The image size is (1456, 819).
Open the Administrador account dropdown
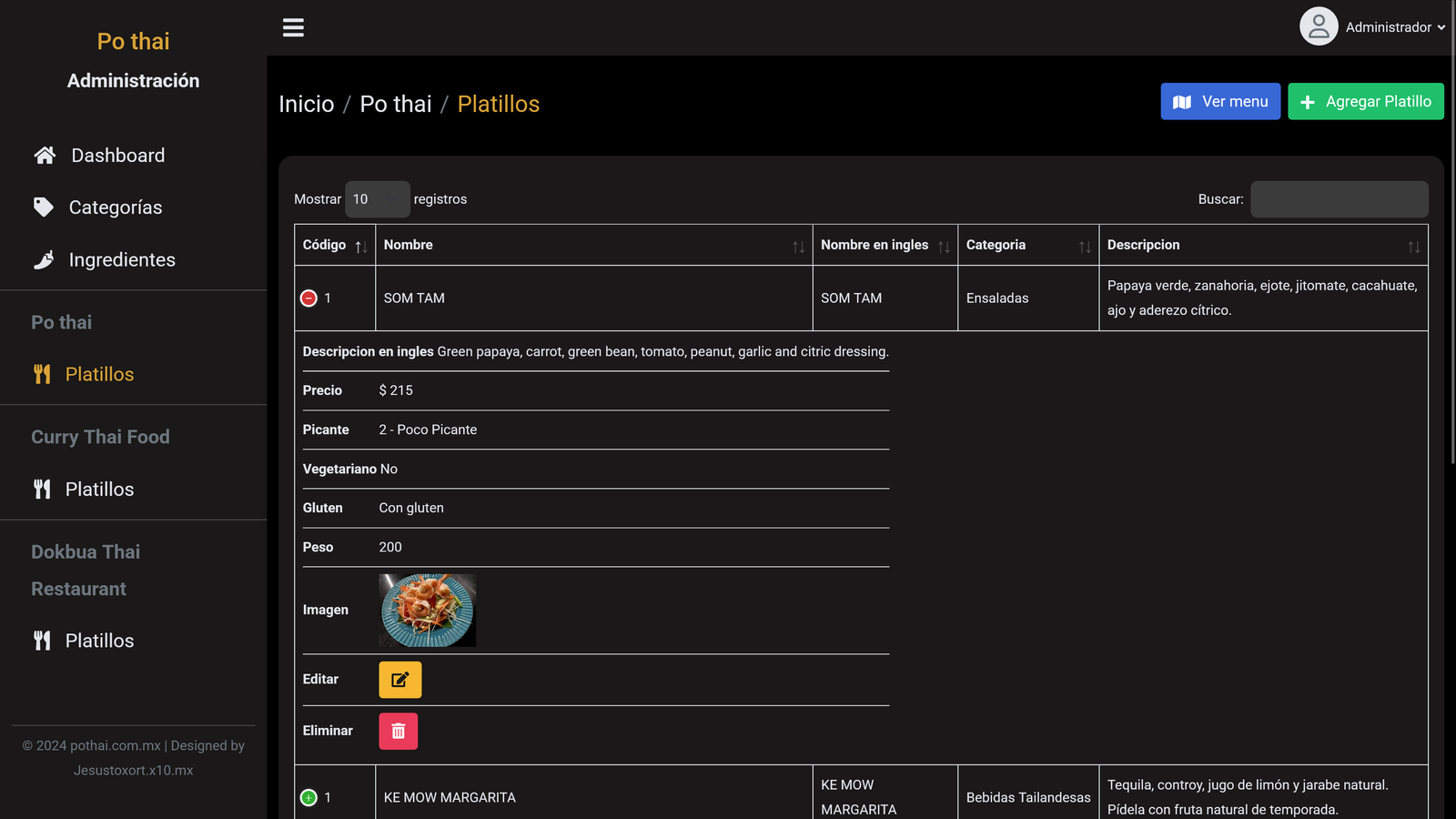click(x=1394, y=27)
